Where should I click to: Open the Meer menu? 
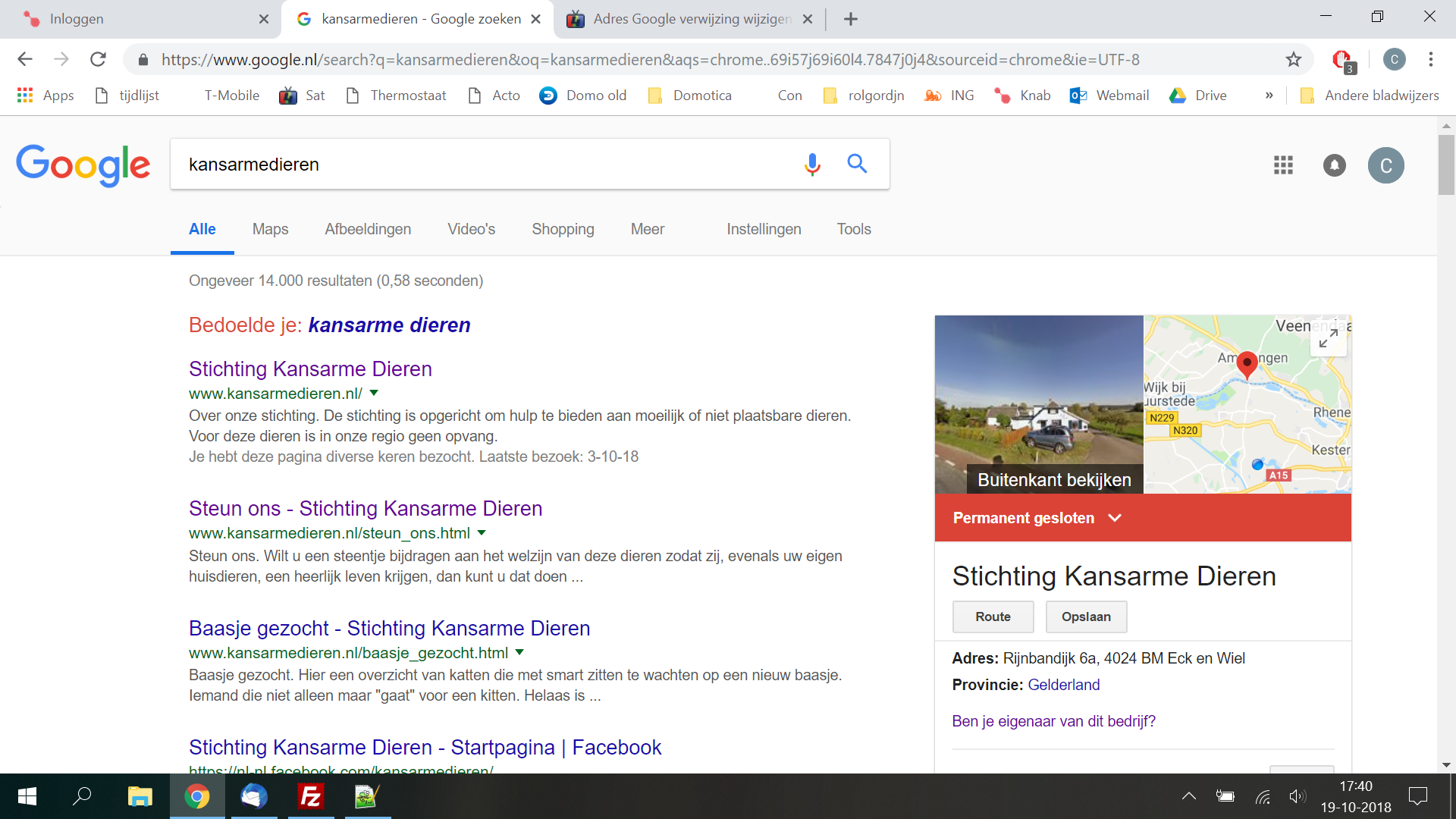point(647,228)
